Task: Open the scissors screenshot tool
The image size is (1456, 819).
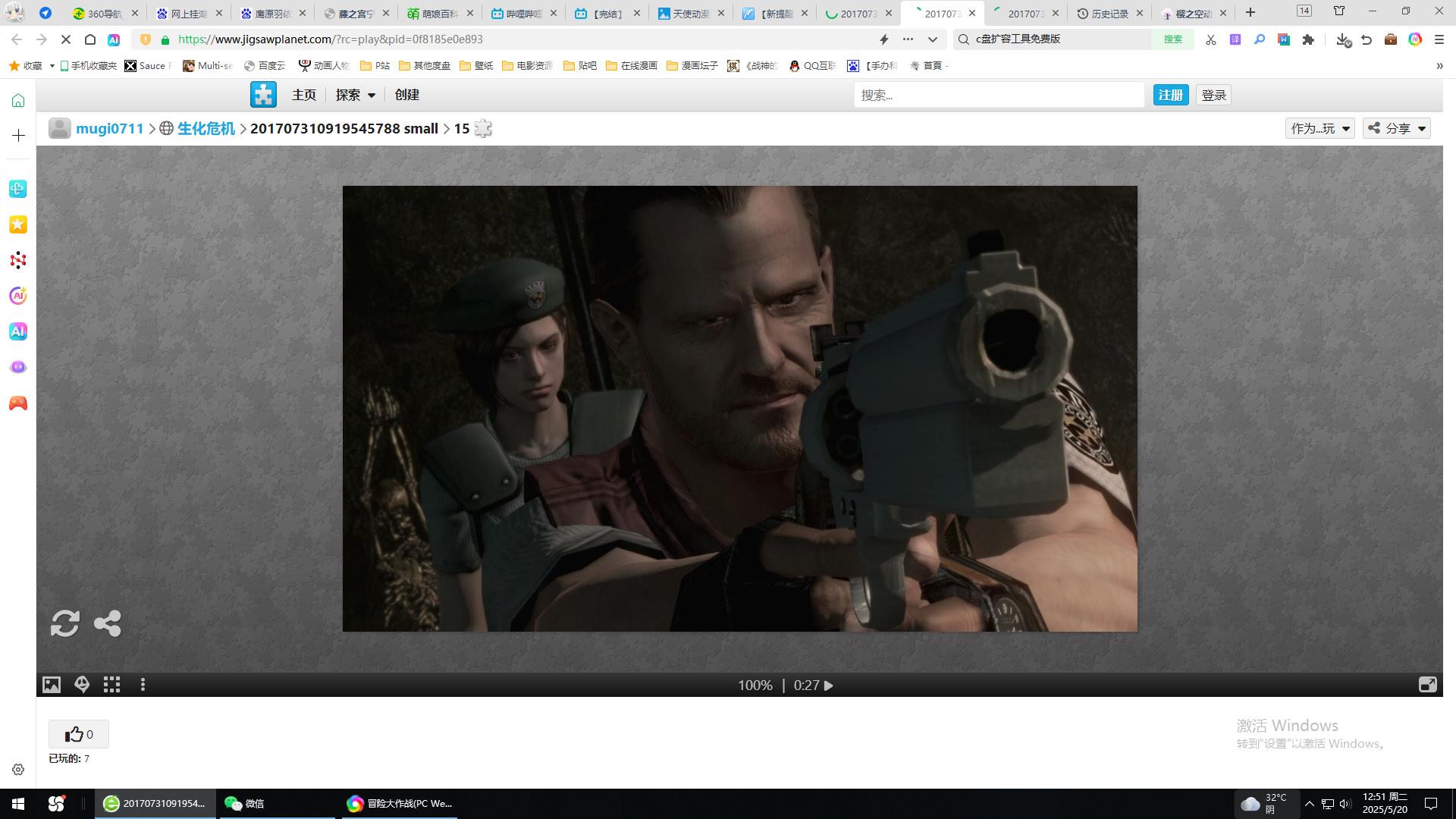Action: tap(1211, 39)
